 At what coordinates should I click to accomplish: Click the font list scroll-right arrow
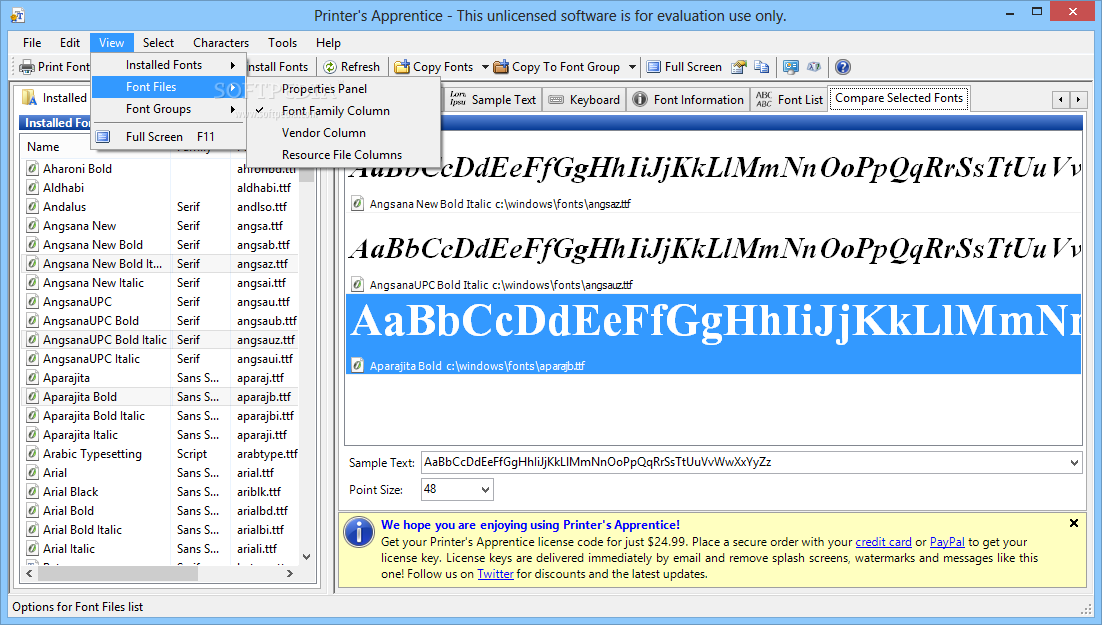click(290, 574)
